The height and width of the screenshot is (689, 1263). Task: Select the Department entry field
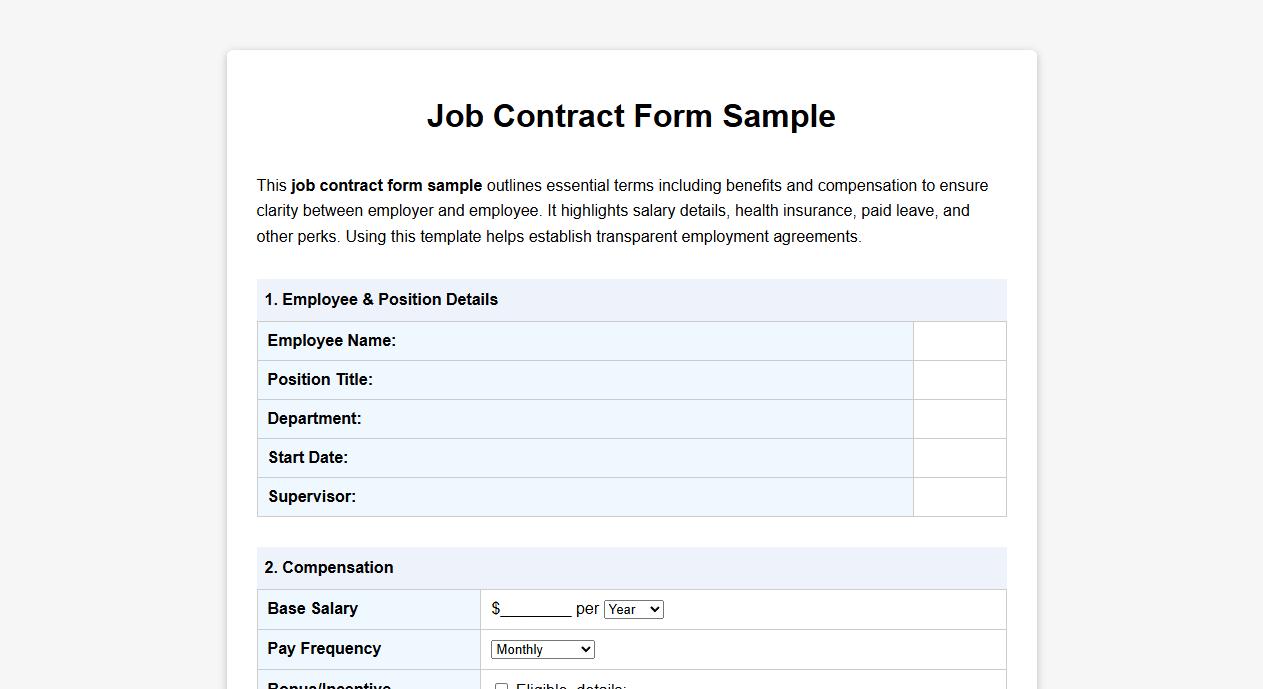coord(959,419)
